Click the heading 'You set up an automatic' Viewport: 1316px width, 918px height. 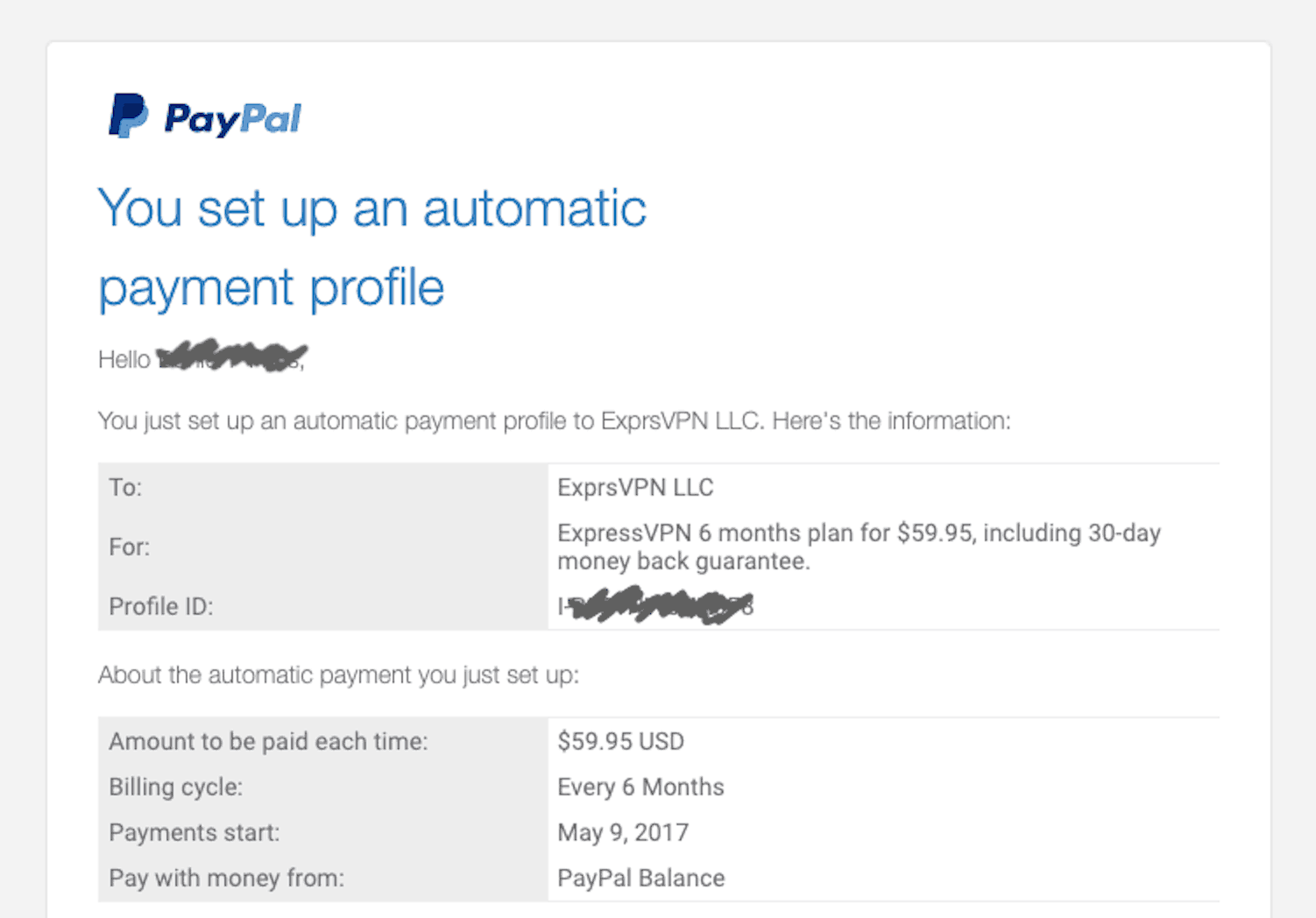[x=372, y=209]
